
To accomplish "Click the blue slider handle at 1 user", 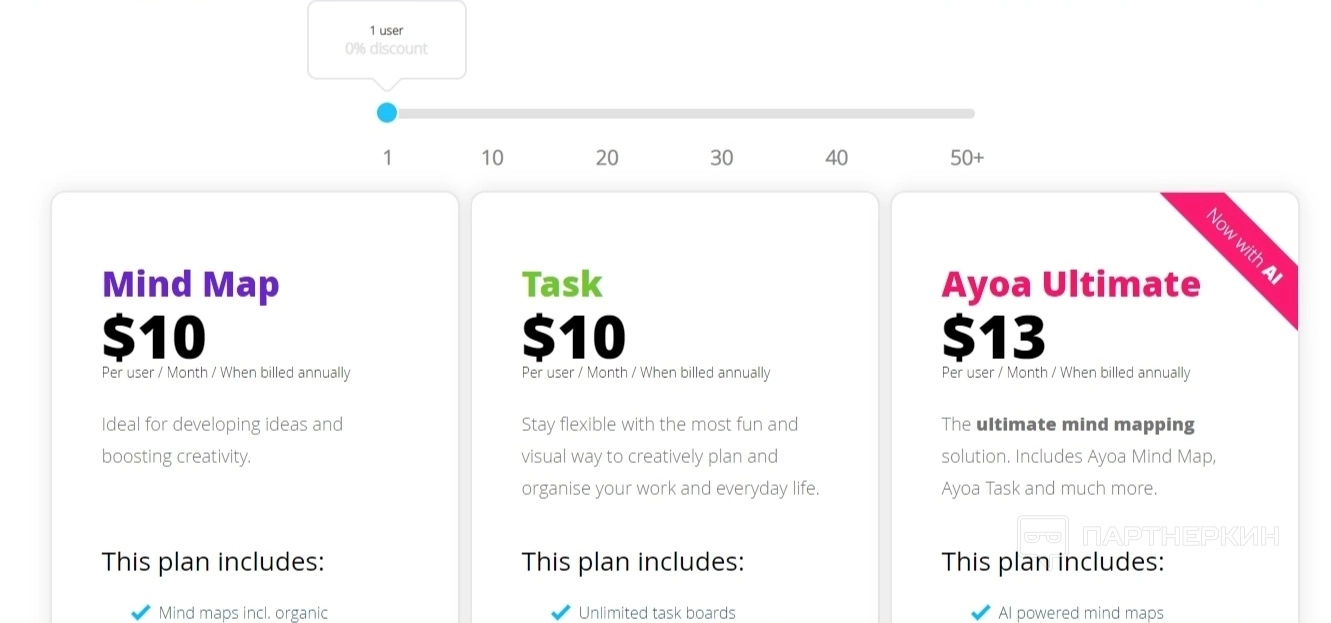I will click(x=387, y=113).
